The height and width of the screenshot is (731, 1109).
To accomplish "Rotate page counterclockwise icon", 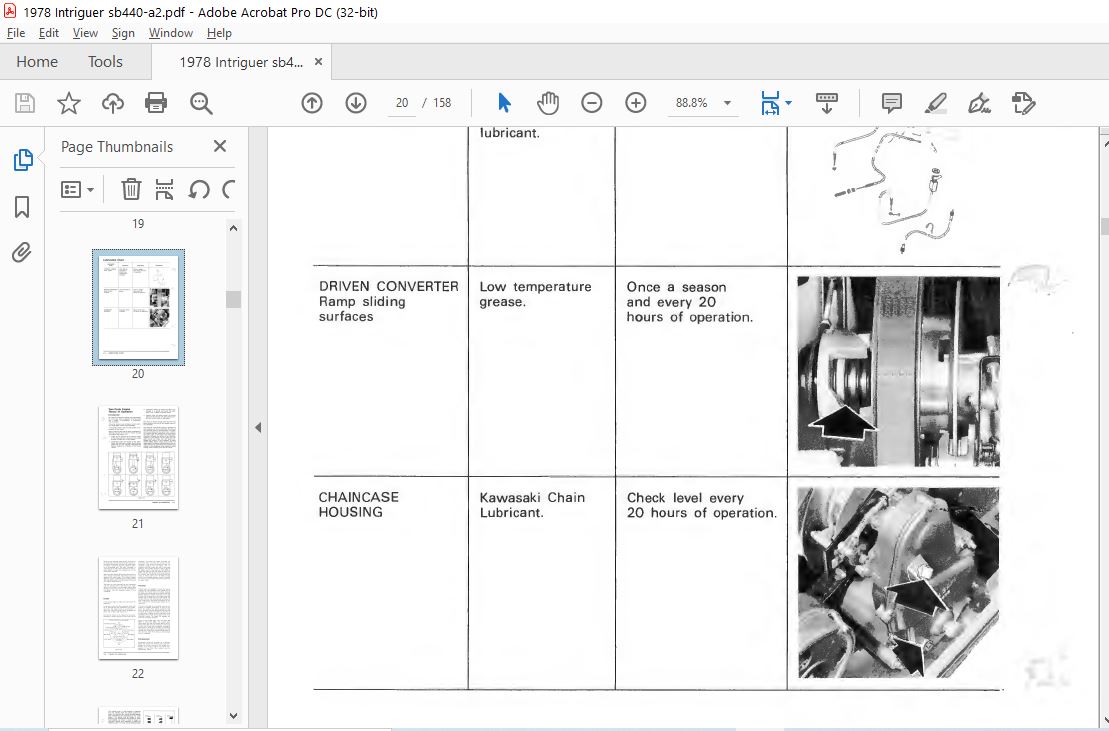I will 199,189.
